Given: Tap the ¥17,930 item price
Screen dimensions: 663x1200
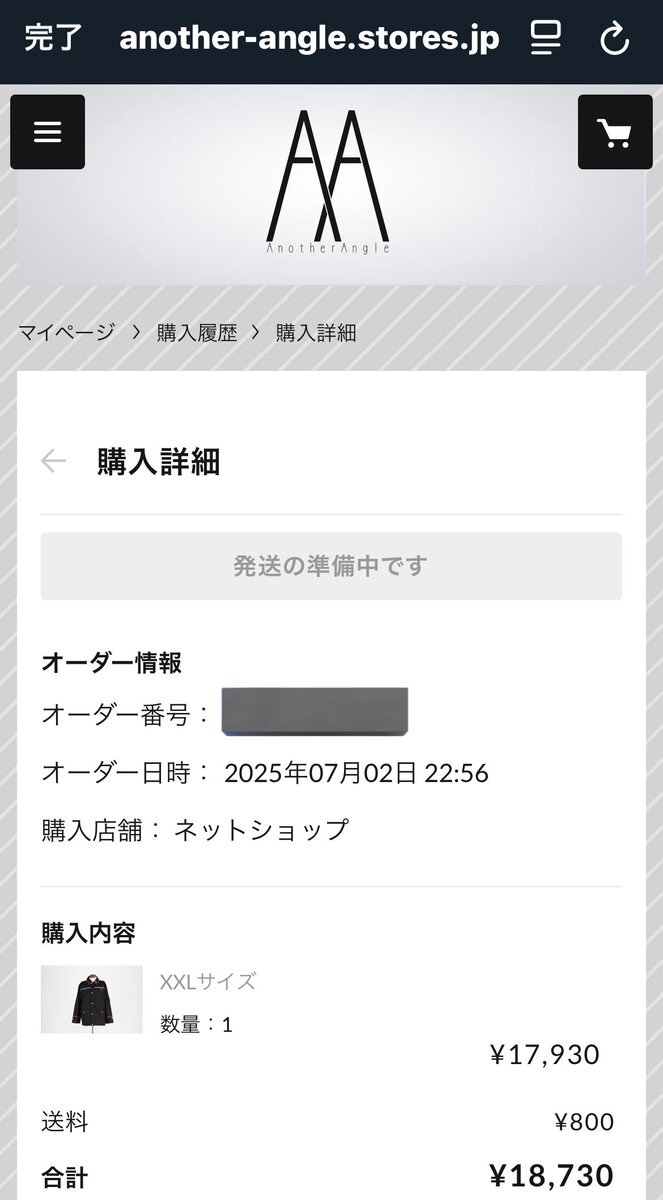Looking at the screenshot, I should coord(544,1055).
